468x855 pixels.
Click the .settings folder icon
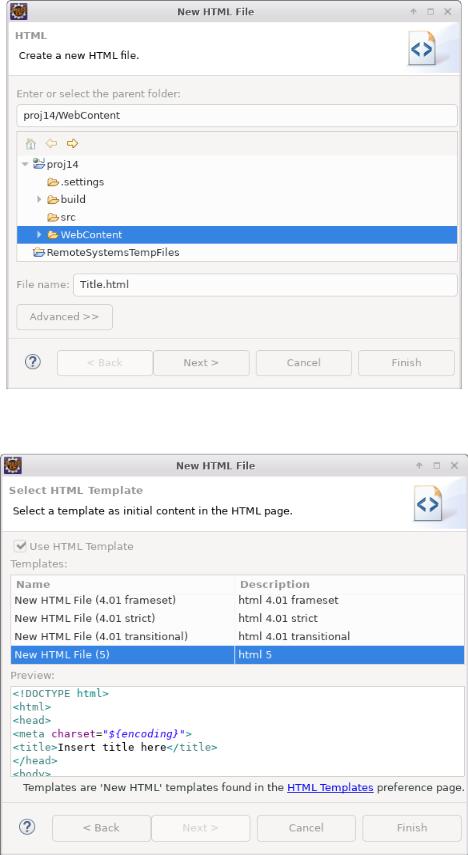53,182
